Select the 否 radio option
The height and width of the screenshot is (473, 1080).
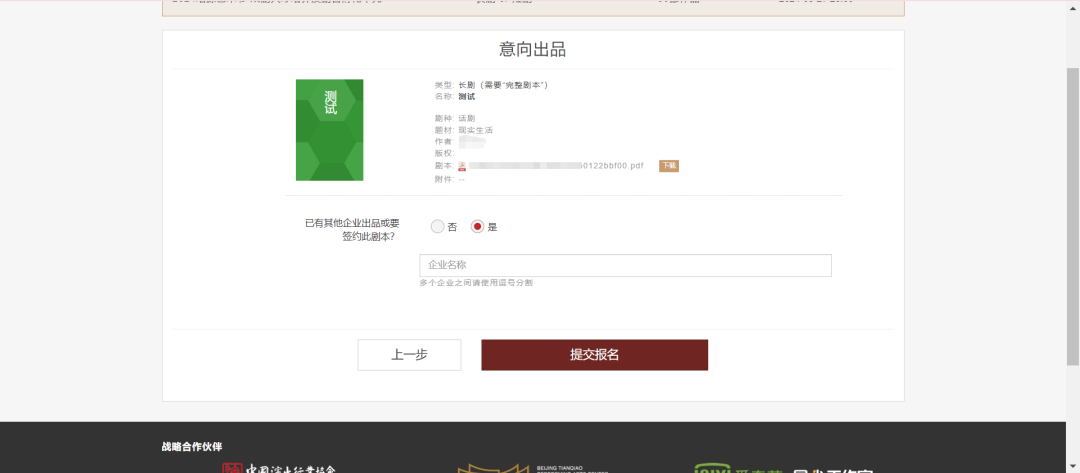437,227
